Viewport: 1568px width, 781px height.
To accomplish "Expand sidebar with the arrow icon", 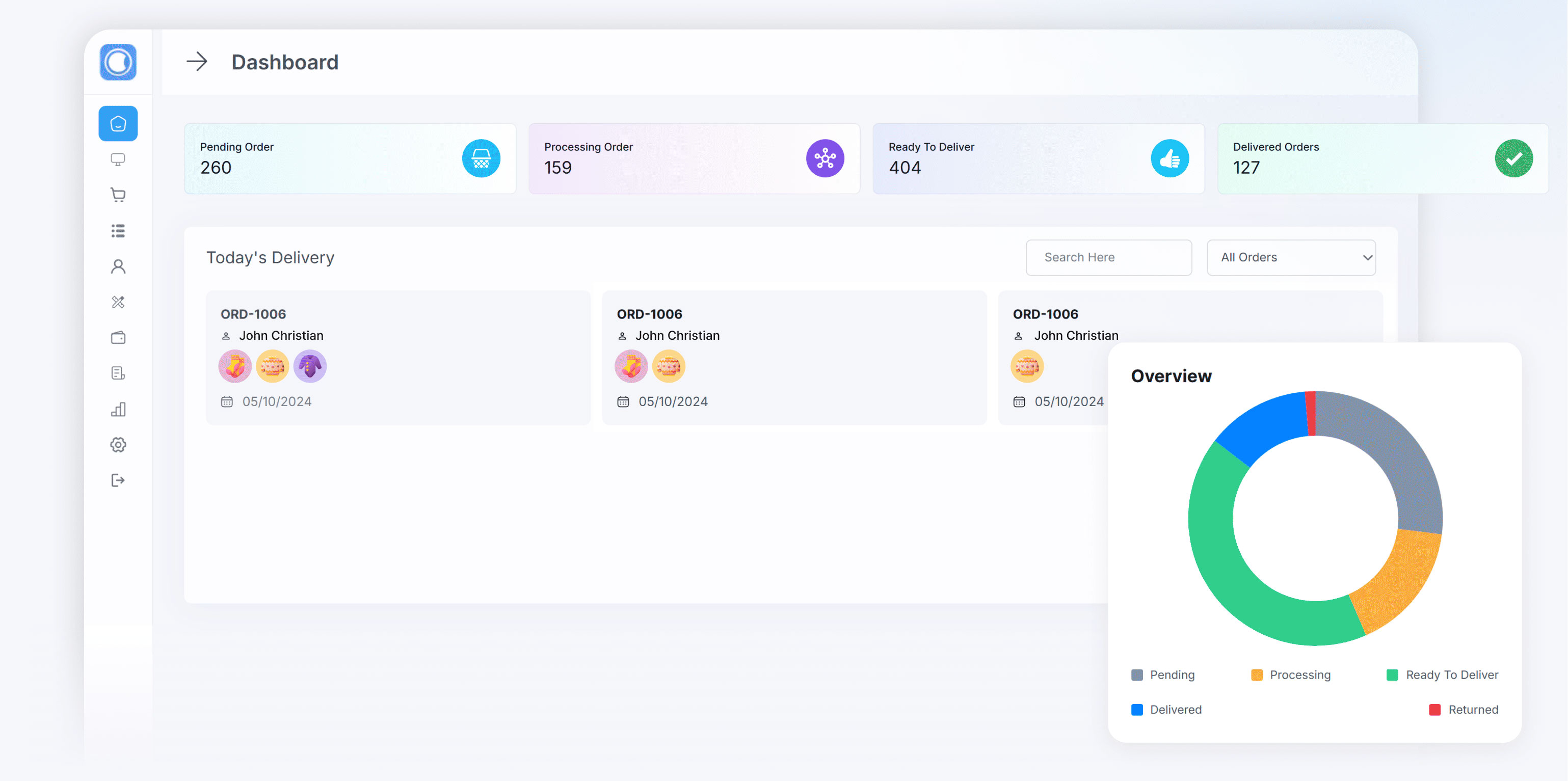I will point(197,62).
